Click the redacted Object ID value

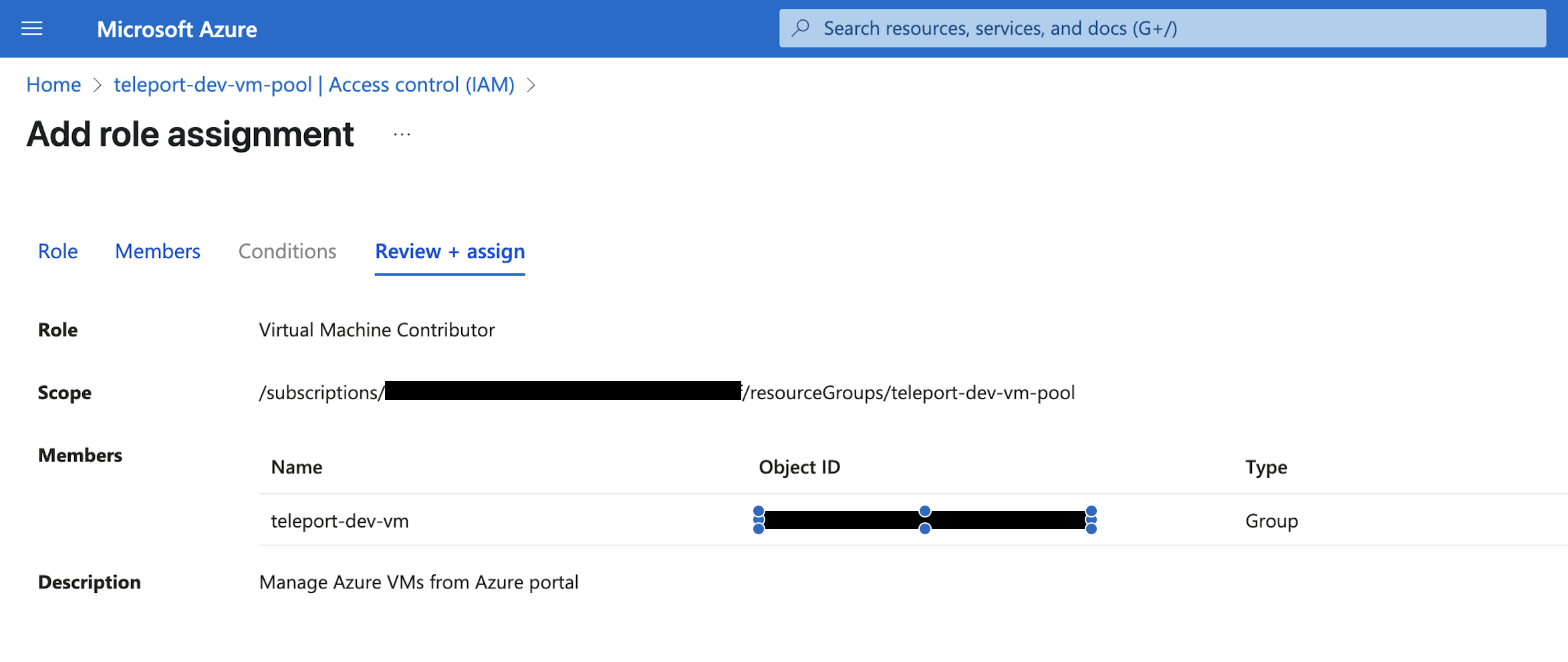[x=924, y=520]
